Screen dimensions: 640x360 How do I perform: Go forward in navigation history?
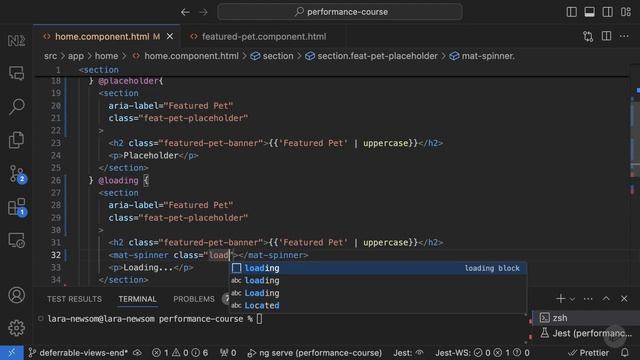click(203, 12)
